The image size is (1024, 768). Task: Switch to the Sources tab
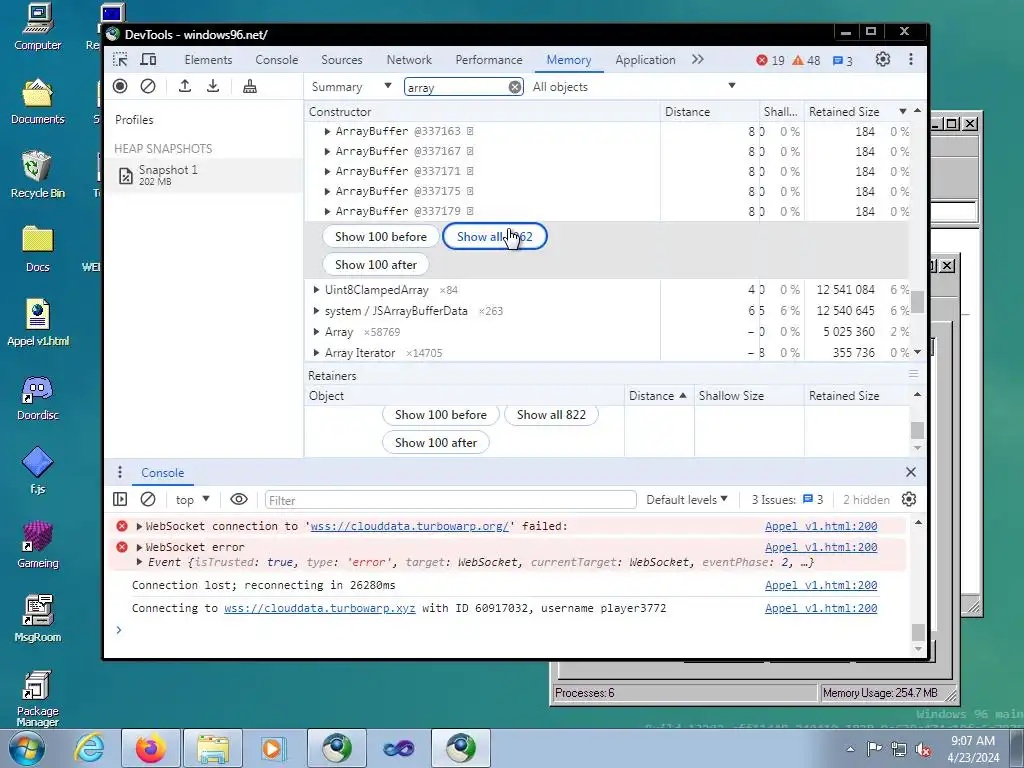(342, 59)
